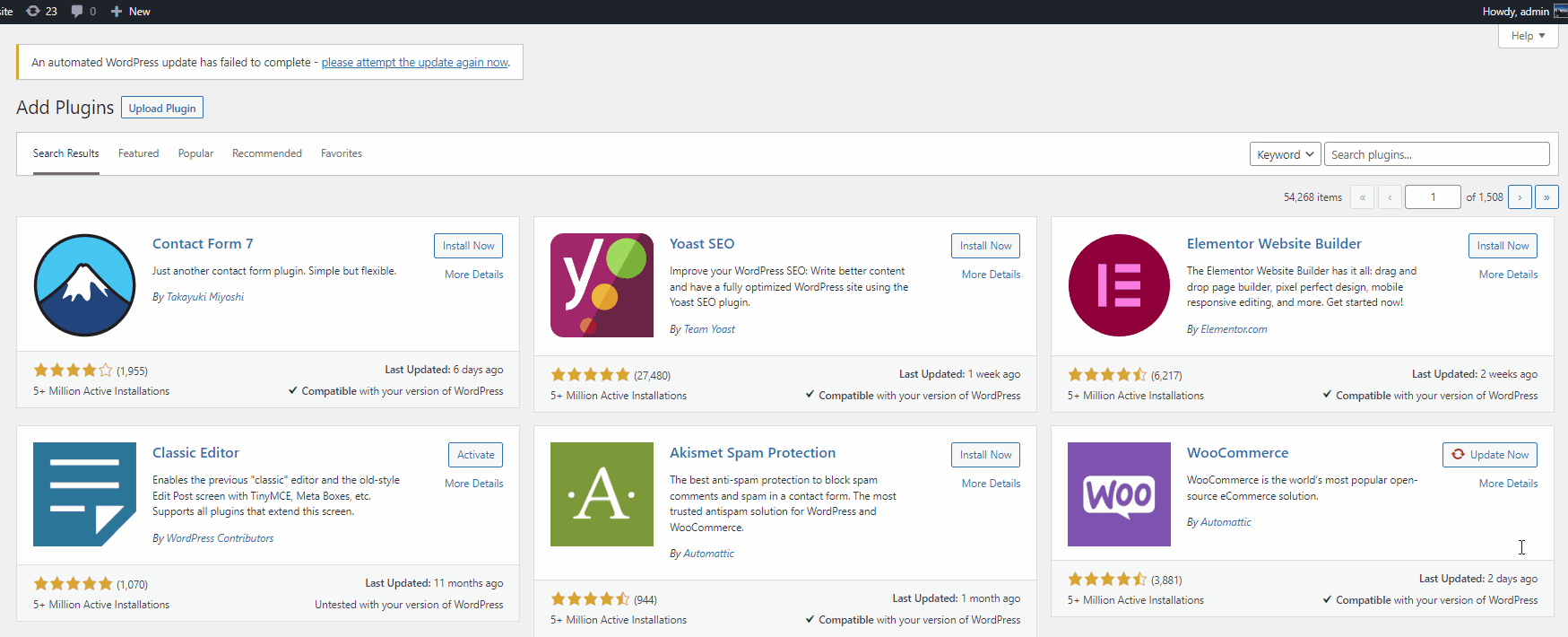Click 'Untested with your version of WordPress' text

(x=409, y=605)
